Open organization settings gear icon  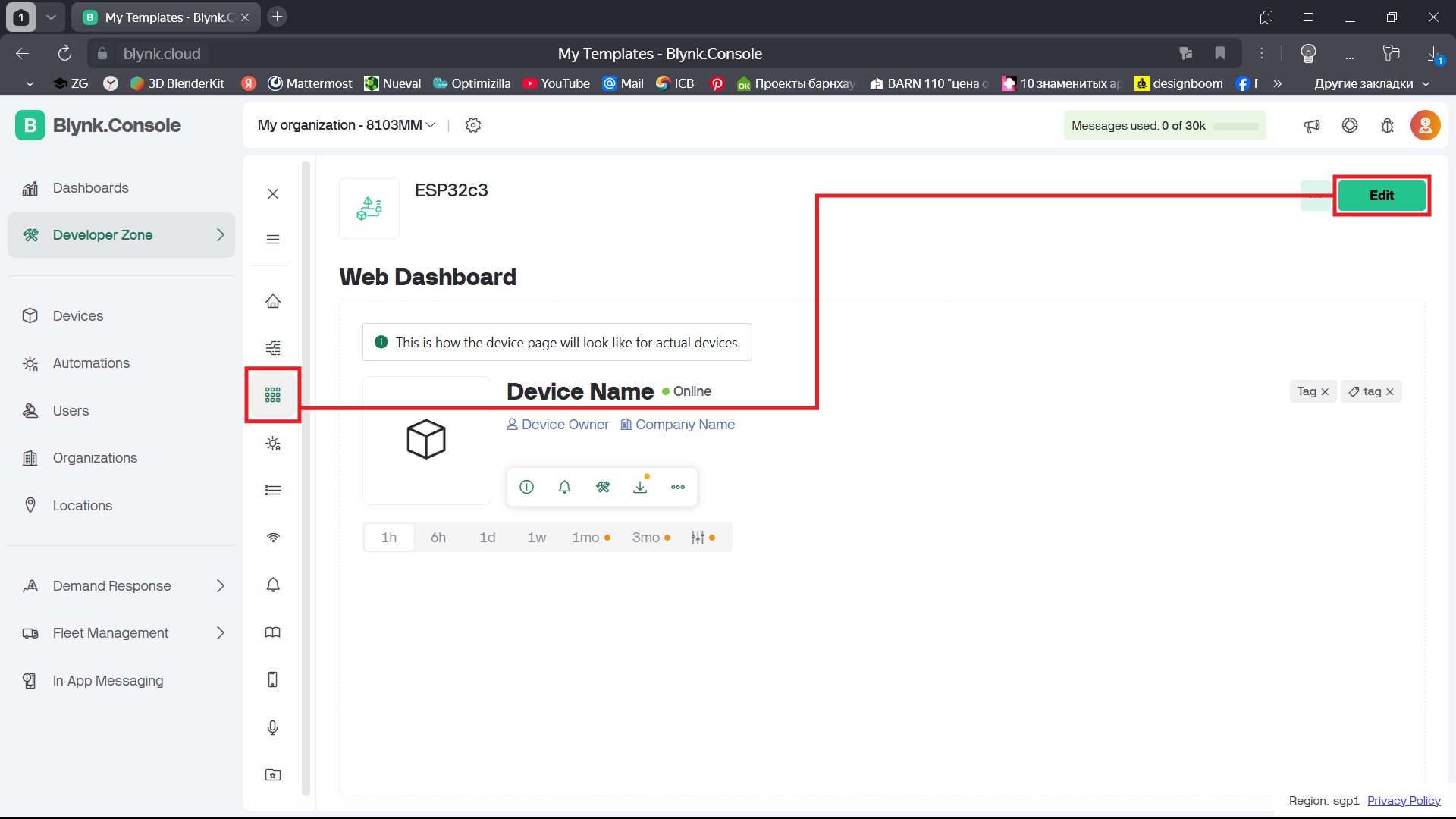coord(473,125)
